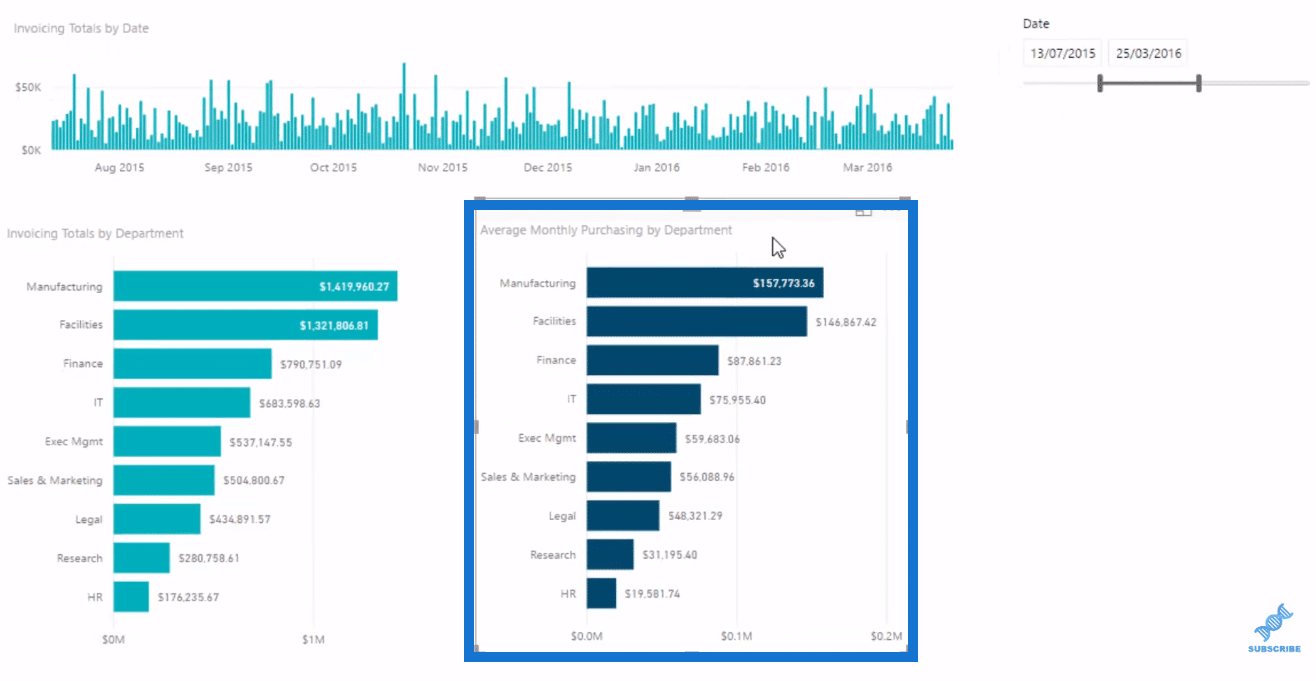Image resolution: width=1316 pixels, height=681 pixels.
Task: Select the Manufacturing bar in Invoicing Totals chart
Action: pos(255,286)
